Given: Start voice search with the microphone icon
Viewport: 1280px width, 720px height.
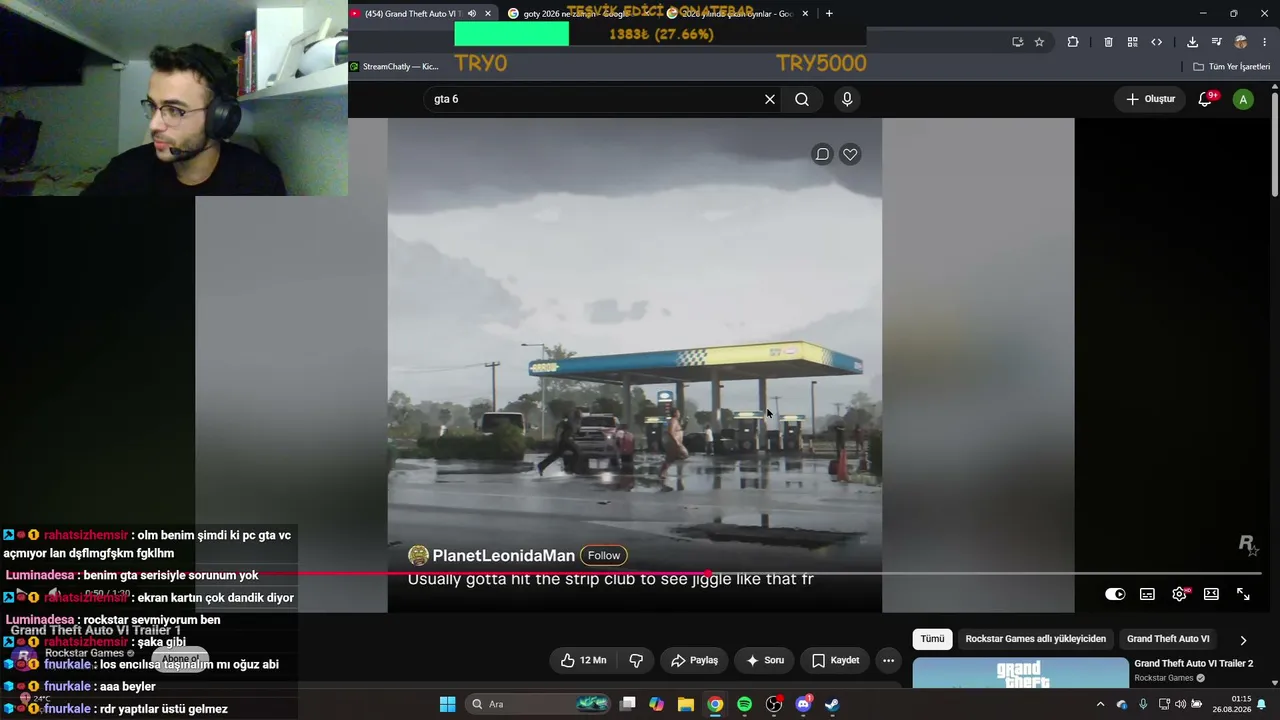Looking at the screenshot, I should [847, 99].
